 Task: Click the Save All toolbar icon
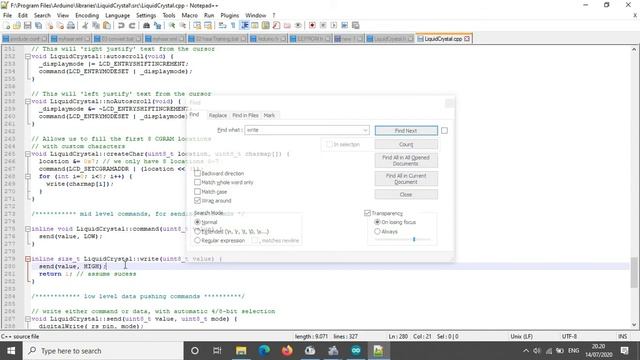[x=38, y=26]
